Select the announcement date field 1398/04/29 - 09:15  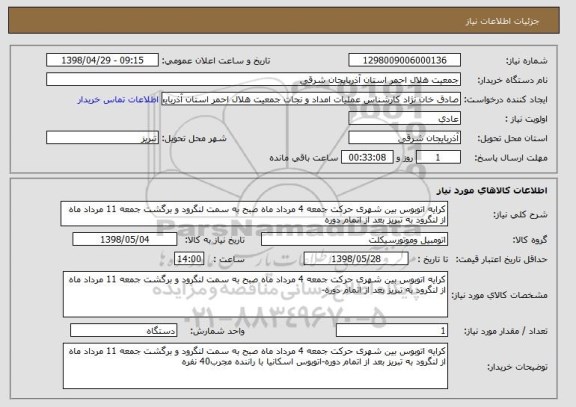(x=102, y=60)
